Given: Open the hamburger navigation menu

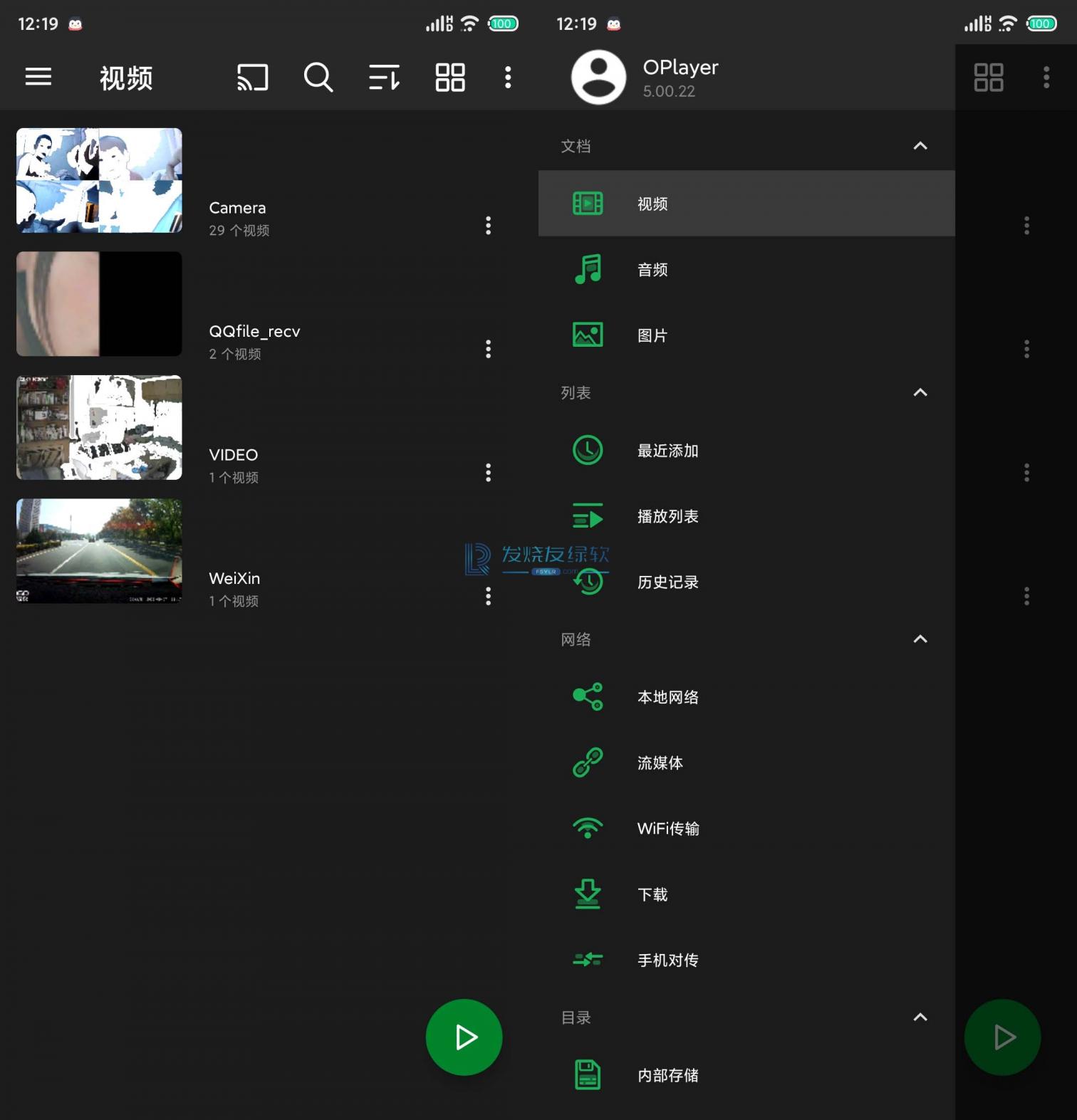Looking at the screenshot, I should (x=38, y=77).
